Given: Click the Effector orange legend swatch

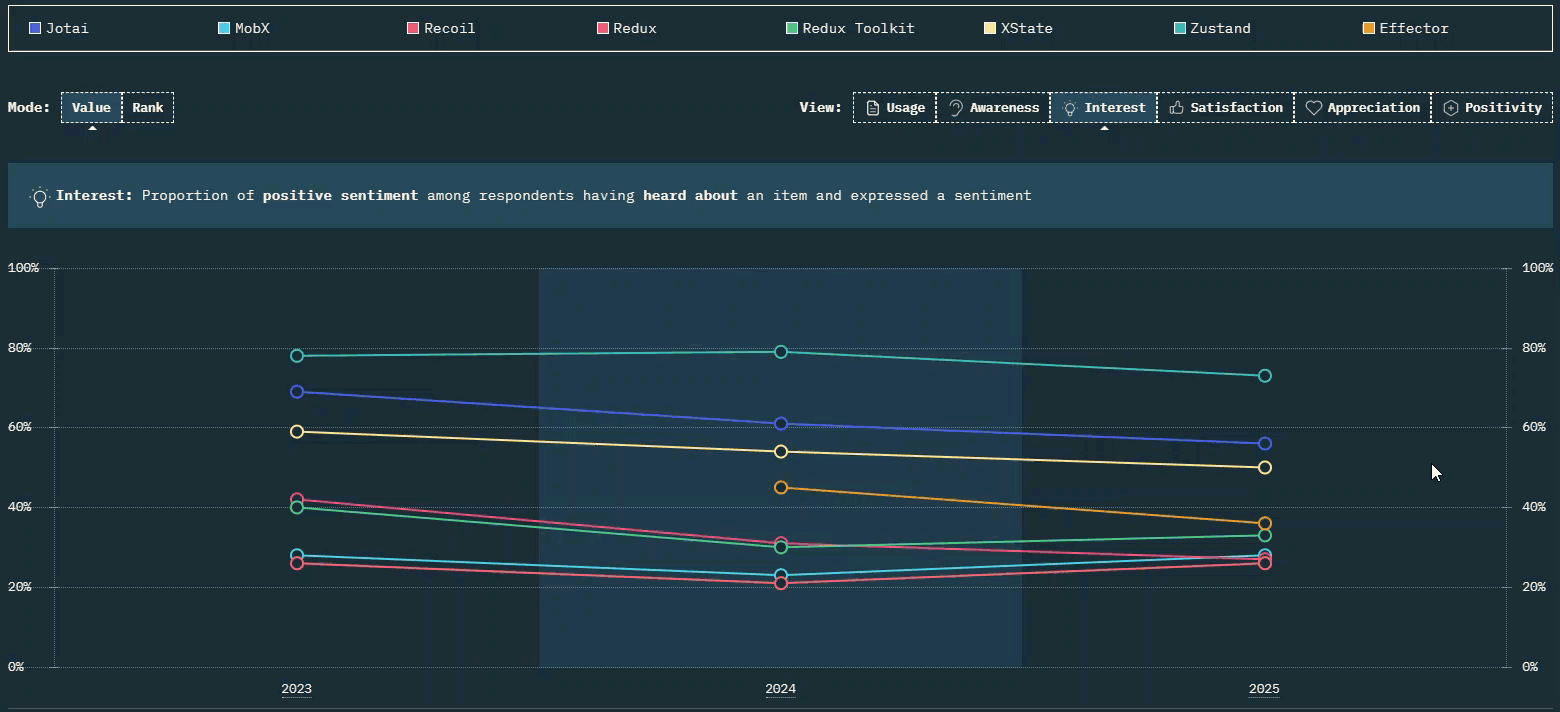Looking at the screenshot, I should [x=1369, y=29].
